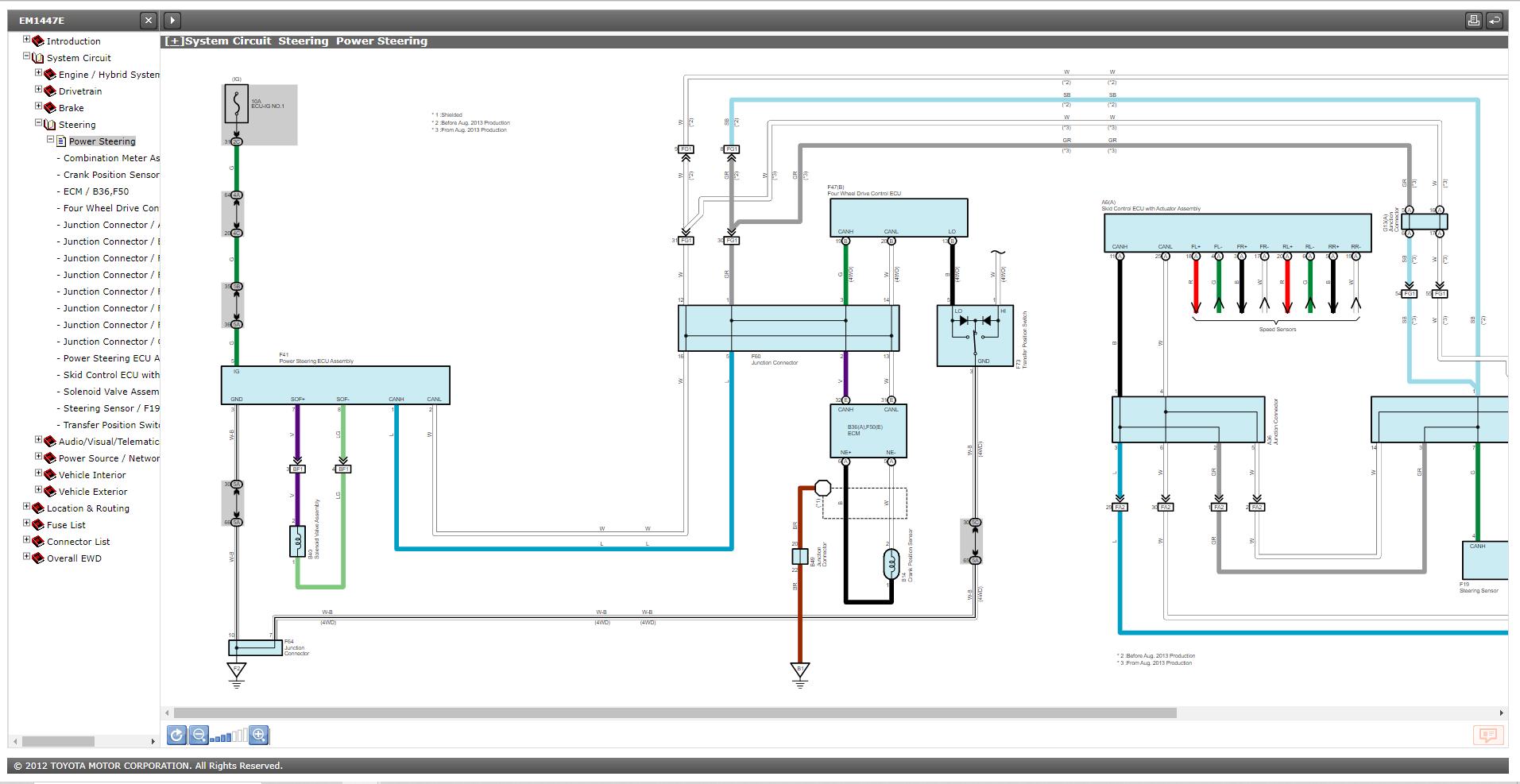The width and height of the screenshot is (1520, 784).
Task: Click the rotate diagram icon
Action: point(176,735)
